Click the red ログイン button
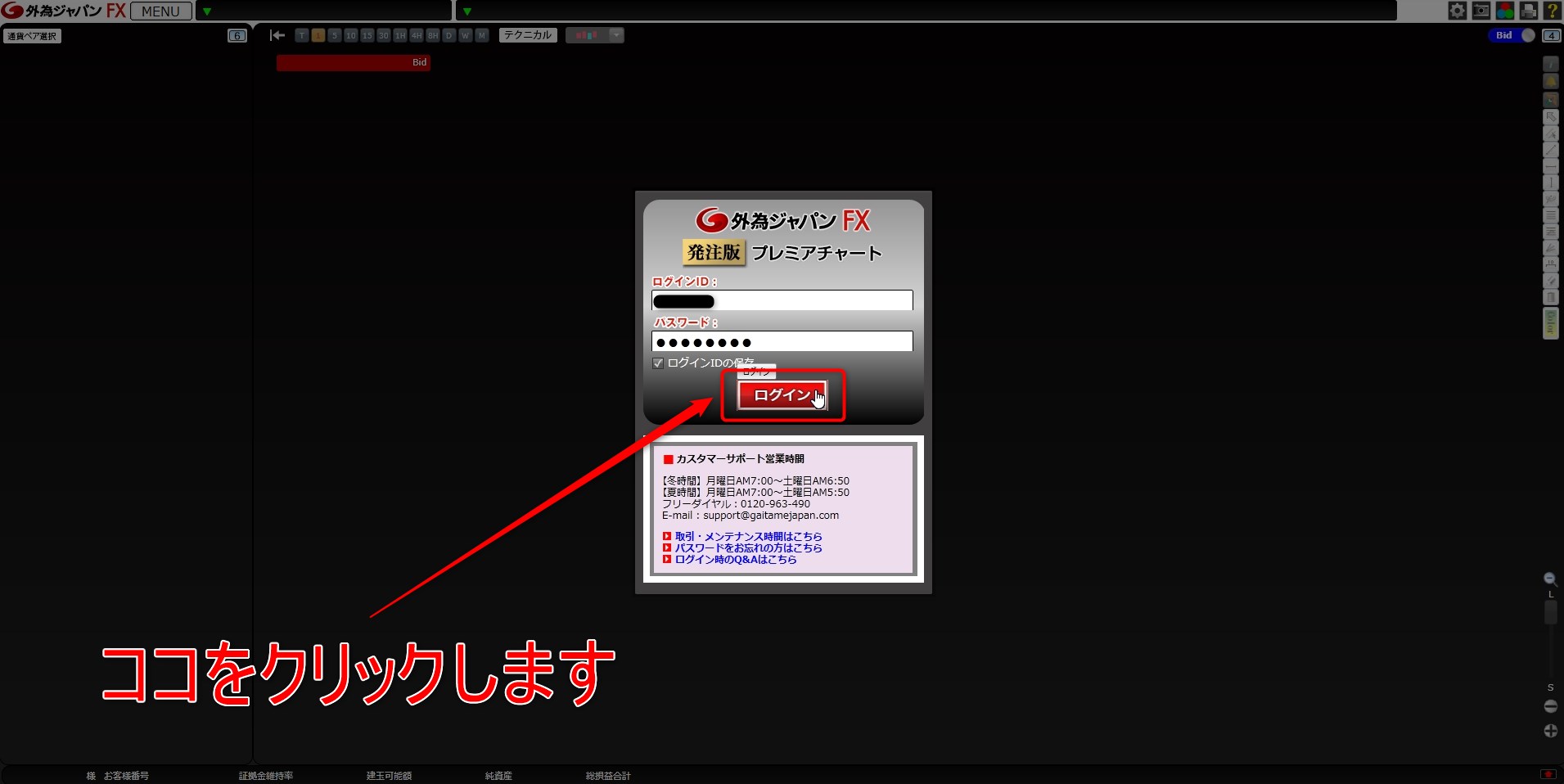The image size is (1564, 784). coord(782,395)
